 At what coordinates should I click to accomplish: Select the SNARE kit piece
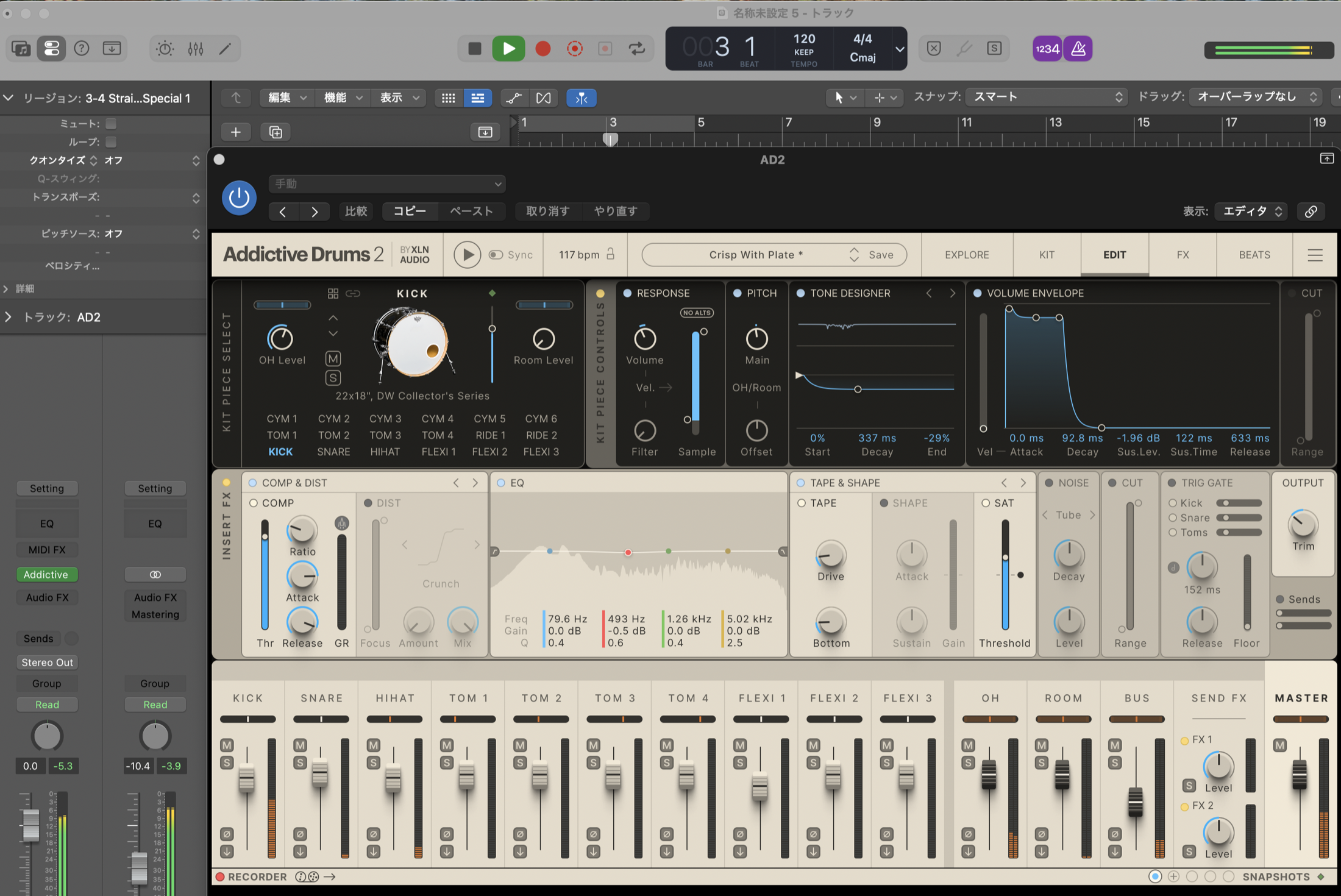click(333, 452)
